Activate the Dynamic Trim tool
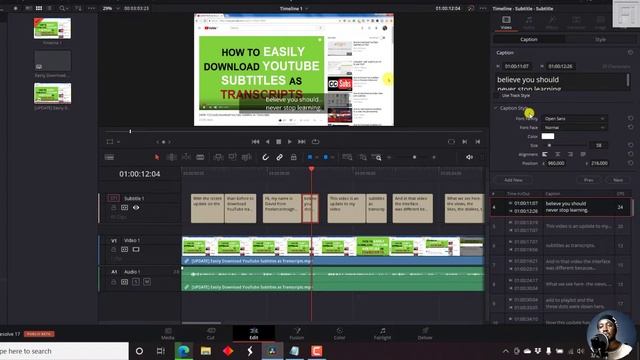This screenshot has height=360, width=640. pos(186,157)
